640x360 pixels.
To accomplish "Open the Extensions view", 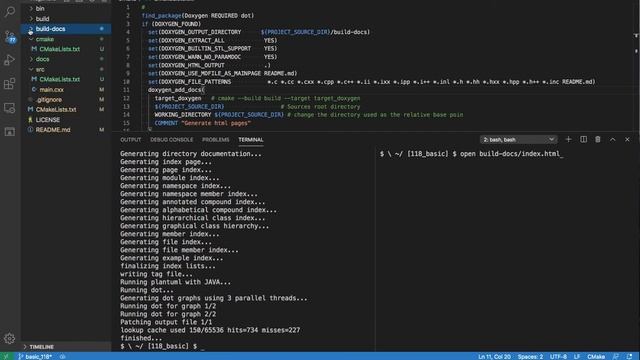I will click(9, 84).
